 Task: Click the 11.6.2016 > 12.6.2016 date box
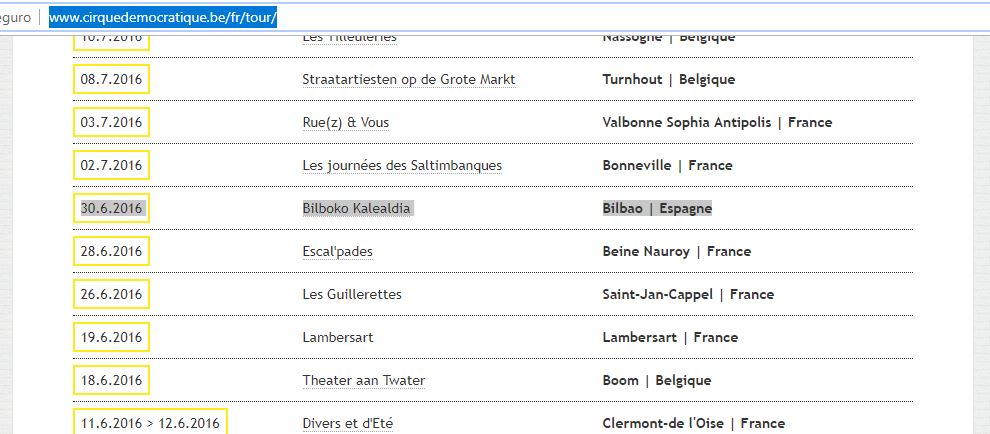point(150,422)
